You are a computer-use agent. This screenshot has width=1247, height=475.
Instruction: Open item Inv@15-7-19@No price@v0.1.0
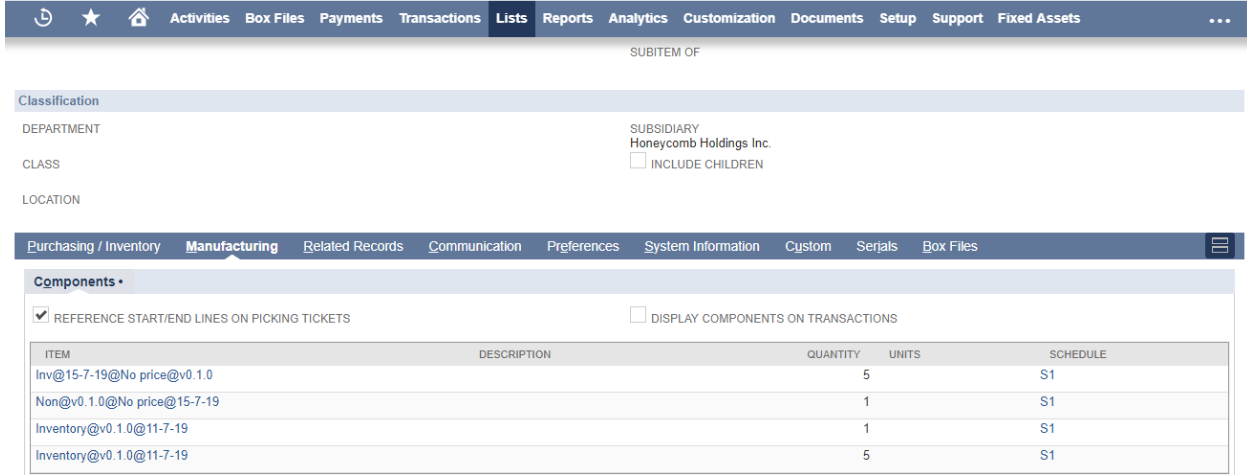click(x=124, y=375)
